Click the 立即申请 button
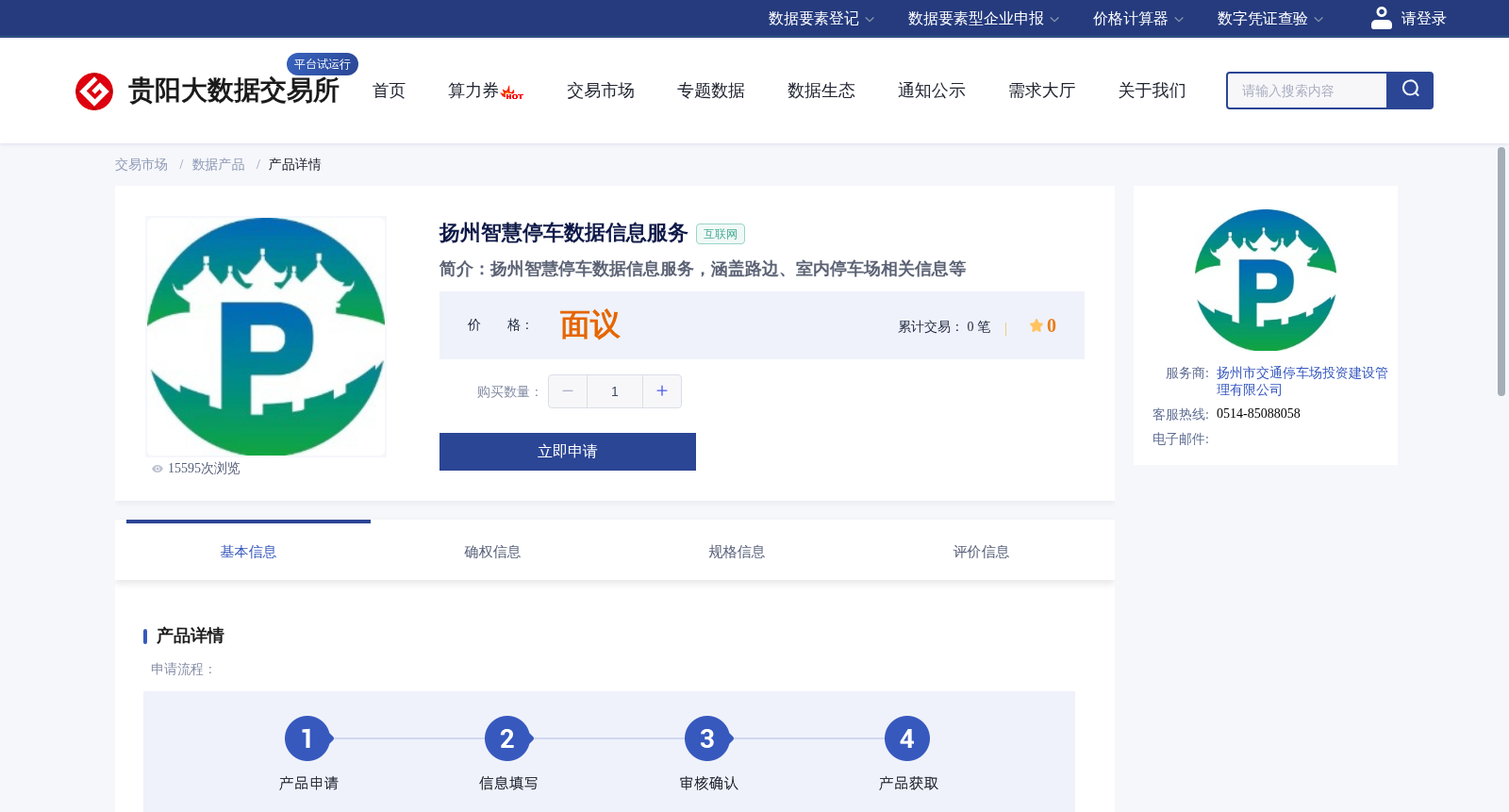Viewport: 1509px width, 812px height. click(568, 452)
